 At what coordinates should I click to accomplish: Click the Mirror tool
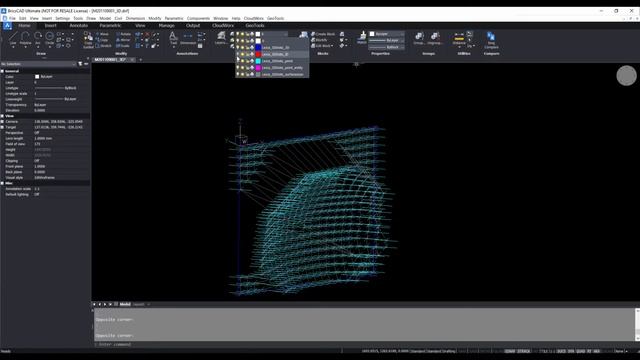click(x=123, y=40)
